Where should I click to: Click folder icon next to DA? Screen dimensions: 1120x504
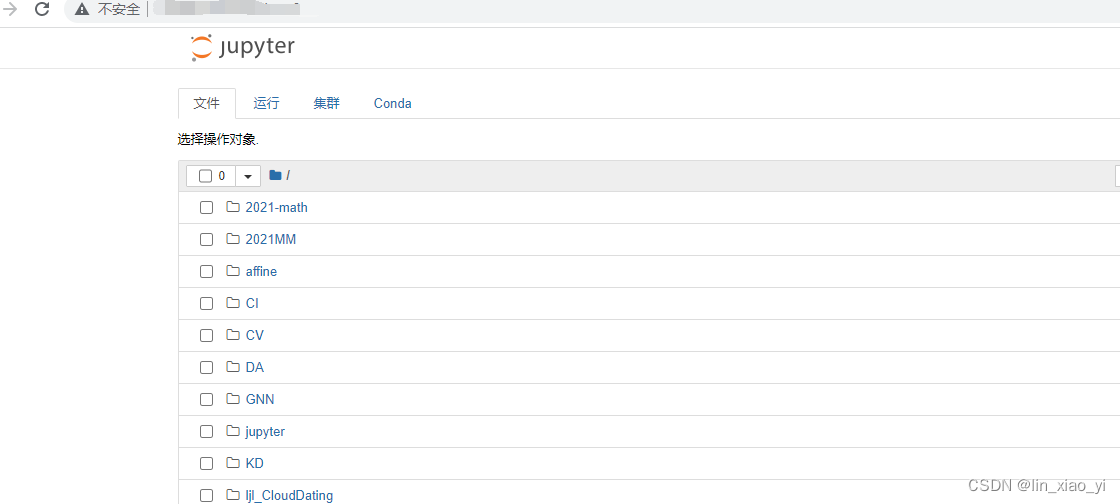pyautogui.click(x=233, y=367)
